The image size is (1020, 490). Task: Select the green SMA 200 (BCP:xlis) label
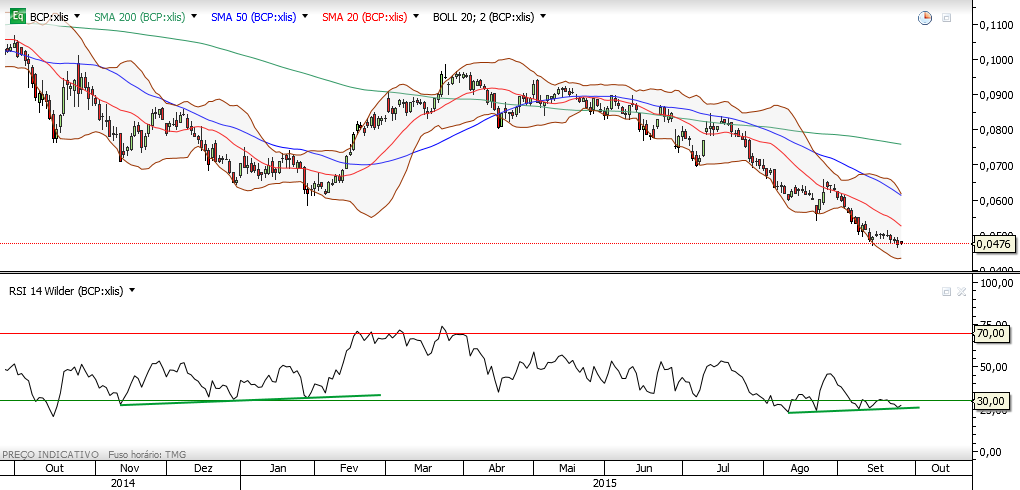point(140,18)
